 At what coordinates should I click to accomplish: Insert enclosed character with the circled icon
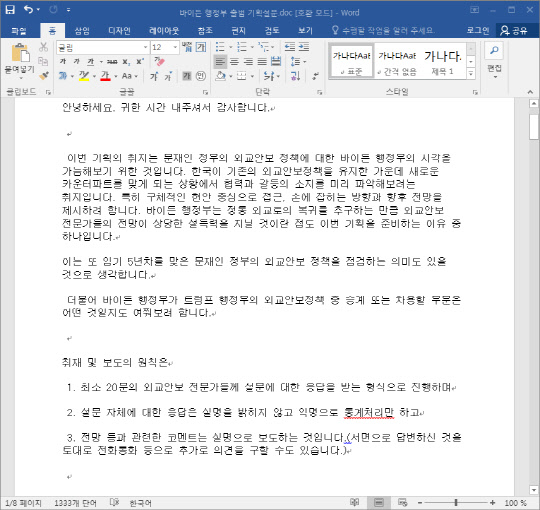[200, 76]
